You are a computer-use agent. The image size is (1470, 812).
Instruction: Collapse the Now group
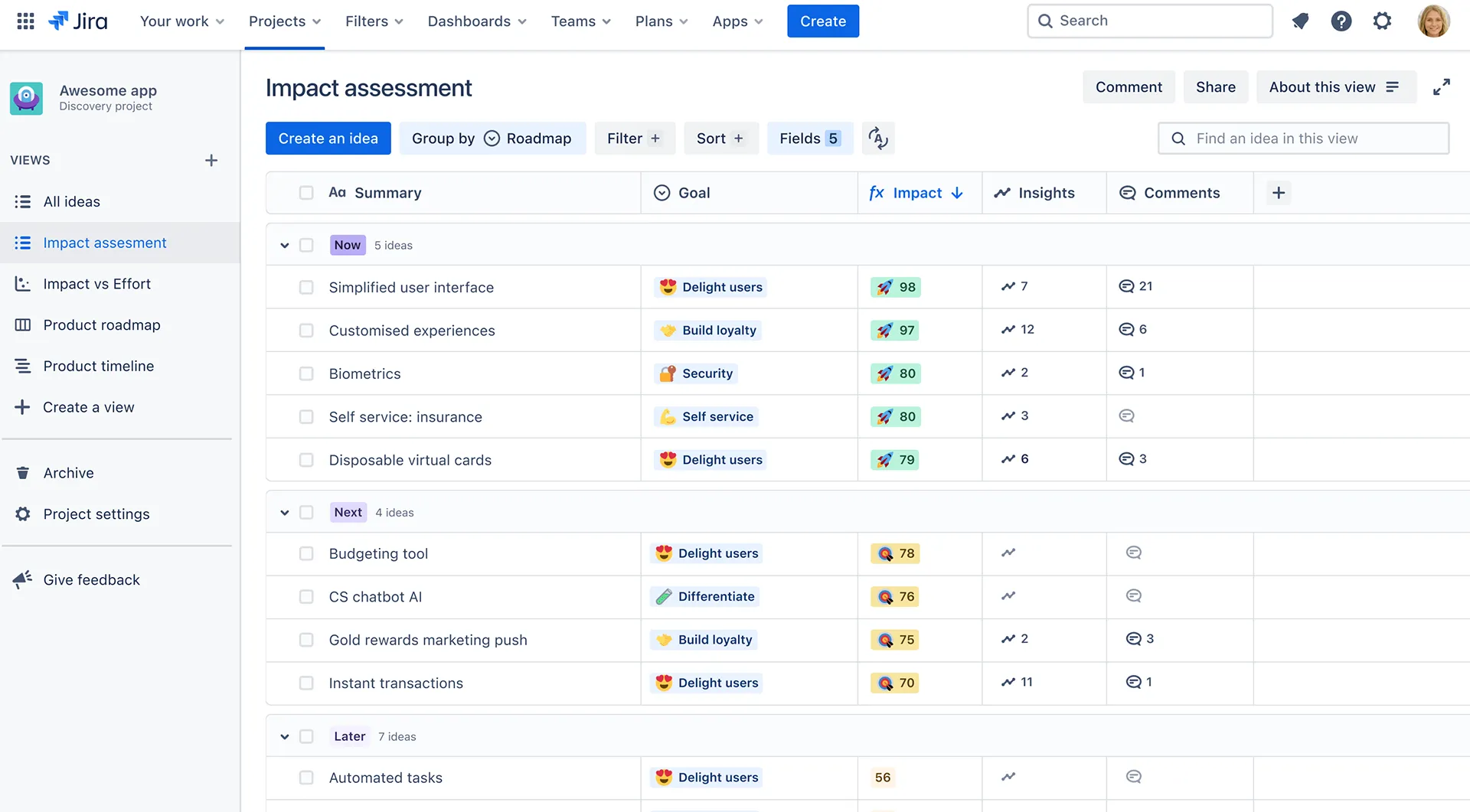pyautogui.click(x=285, y=246)
